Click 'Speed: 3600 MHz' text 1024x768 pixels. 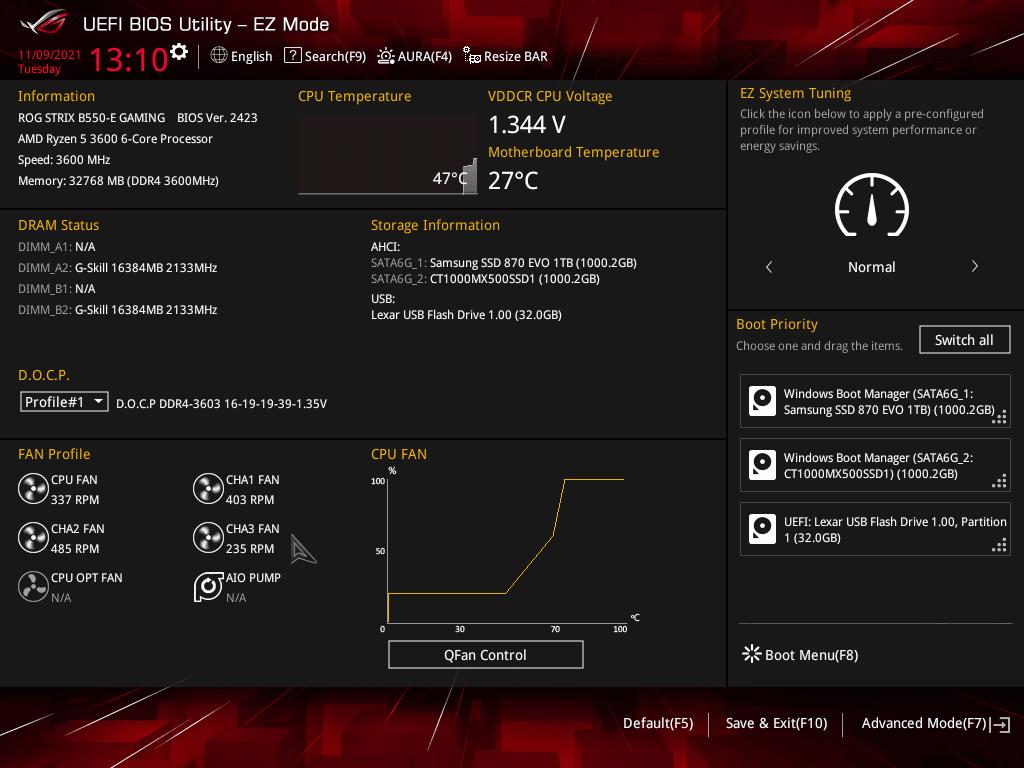(x=64, y=159)
